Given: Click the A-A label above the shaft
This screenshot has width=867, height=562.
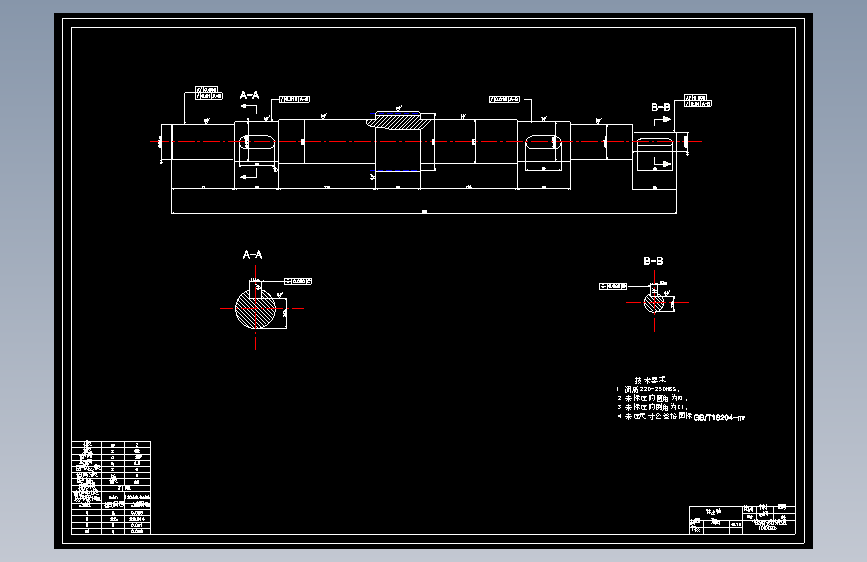Looking at the screenshot, I should [x=249, y=95].
